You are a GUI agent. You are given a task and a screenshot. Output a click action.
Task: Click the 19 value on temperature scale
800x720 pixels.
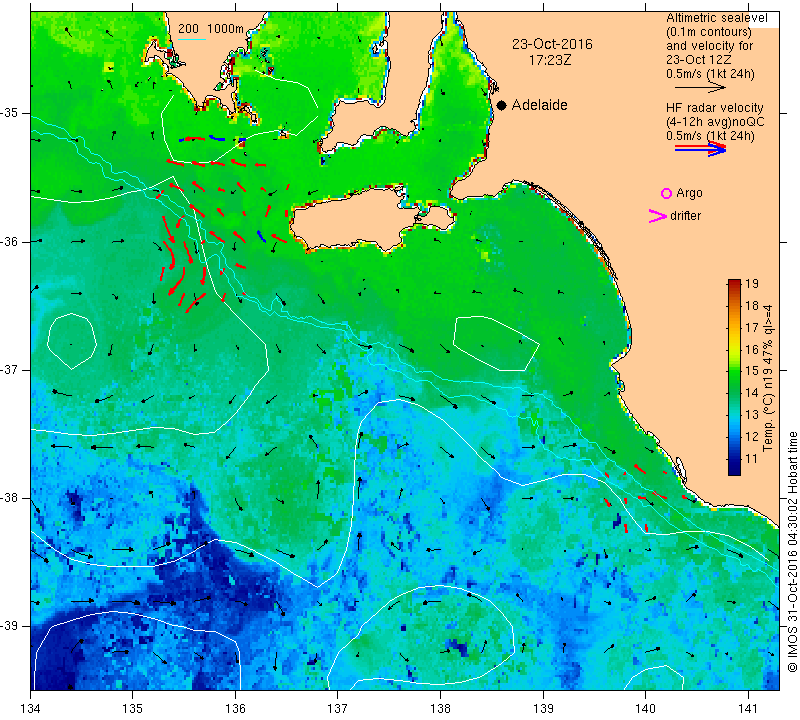point(752,284)
